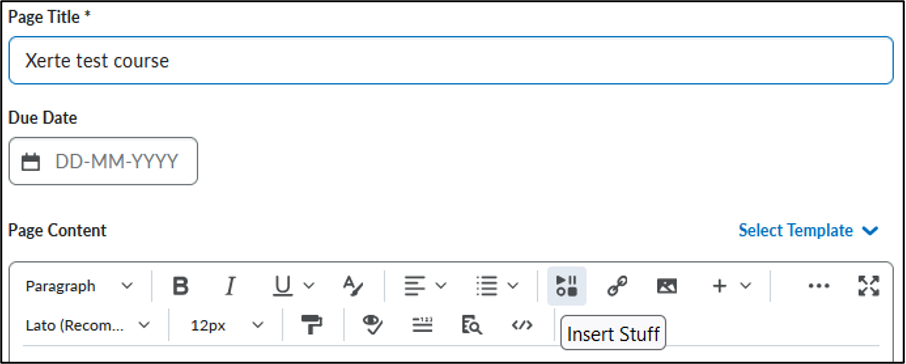Open the word count icon
Viewport: 906px width, 364px height.
click(422, 325)
